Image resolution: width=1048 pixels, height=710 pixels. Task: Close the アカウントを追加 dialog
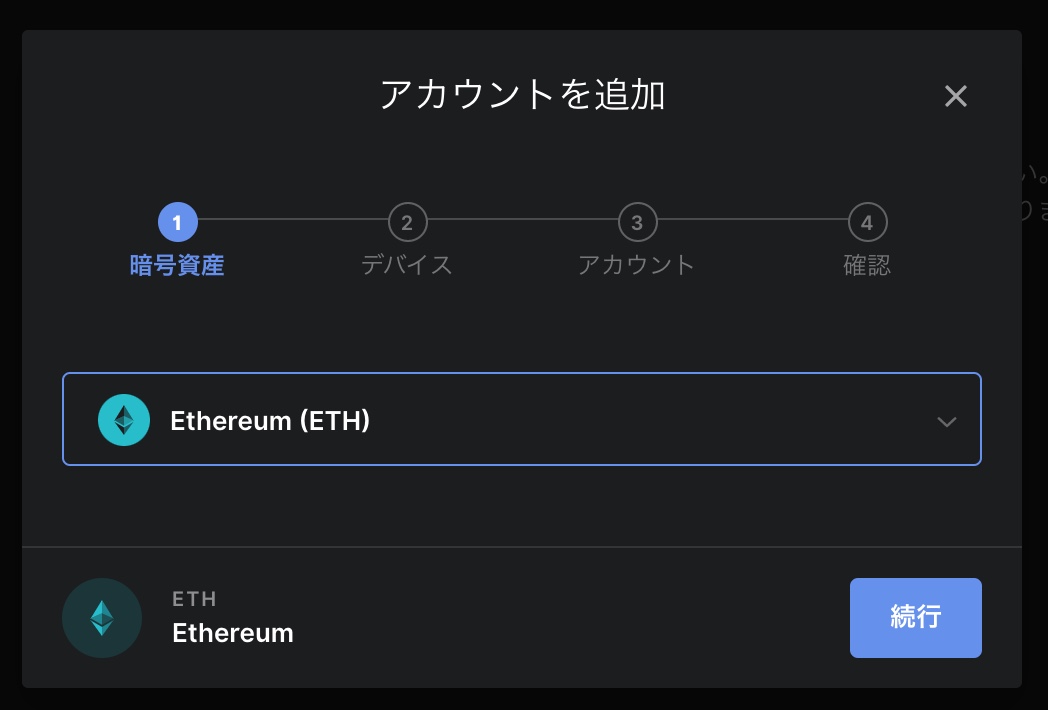956,96
